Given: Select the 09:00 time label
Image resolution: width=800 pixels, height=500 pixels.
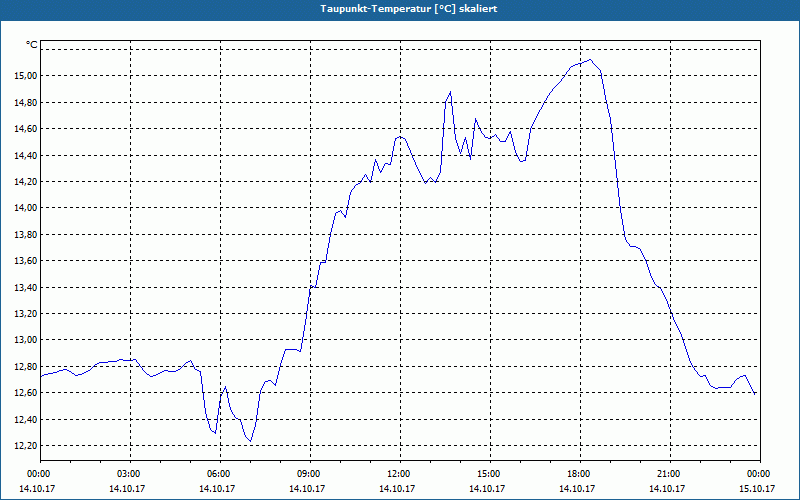Looking at the screenshot, I should [310, 474].
